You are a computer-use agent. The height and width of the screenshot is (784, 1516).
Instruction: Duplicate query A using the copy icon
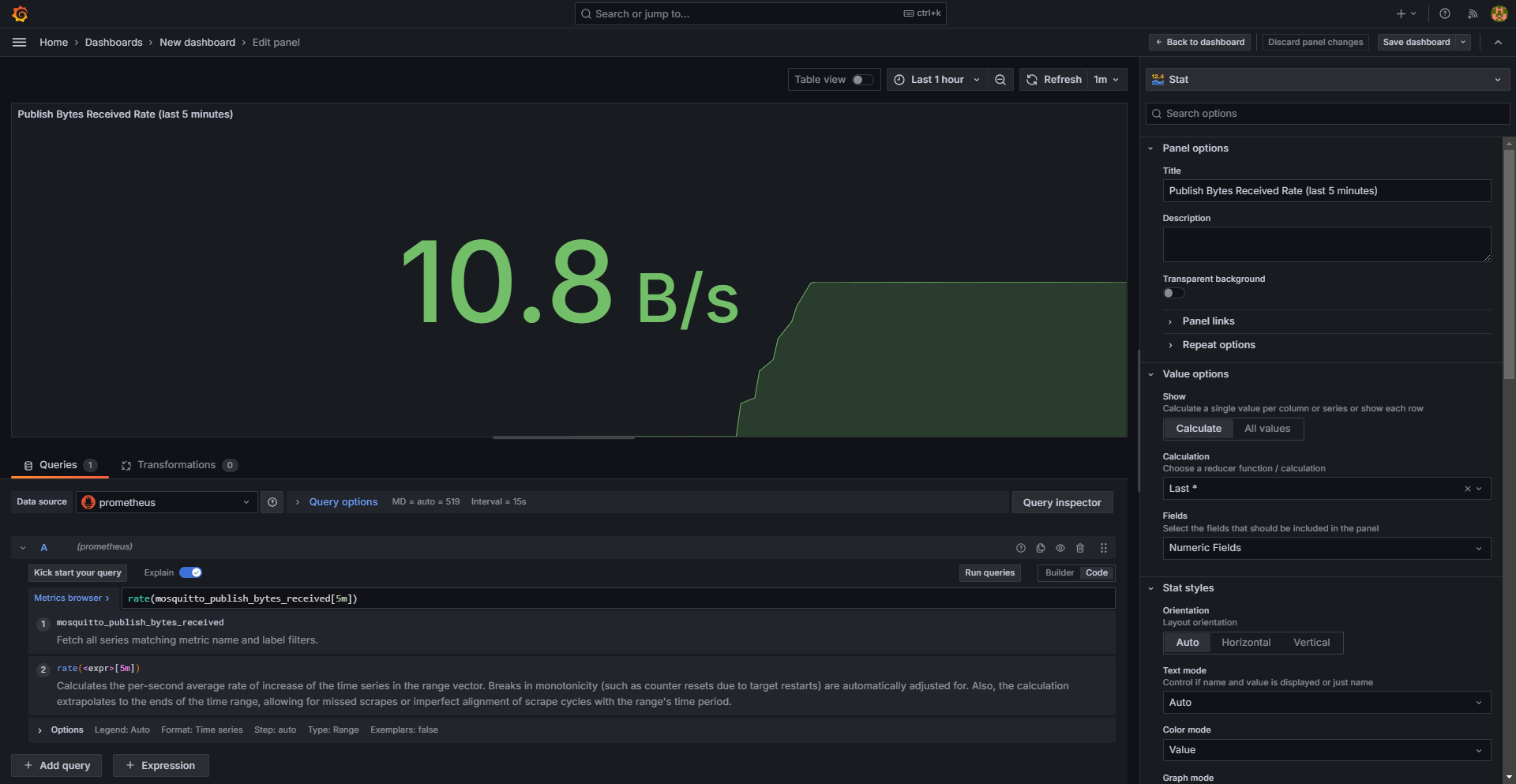1041,548
